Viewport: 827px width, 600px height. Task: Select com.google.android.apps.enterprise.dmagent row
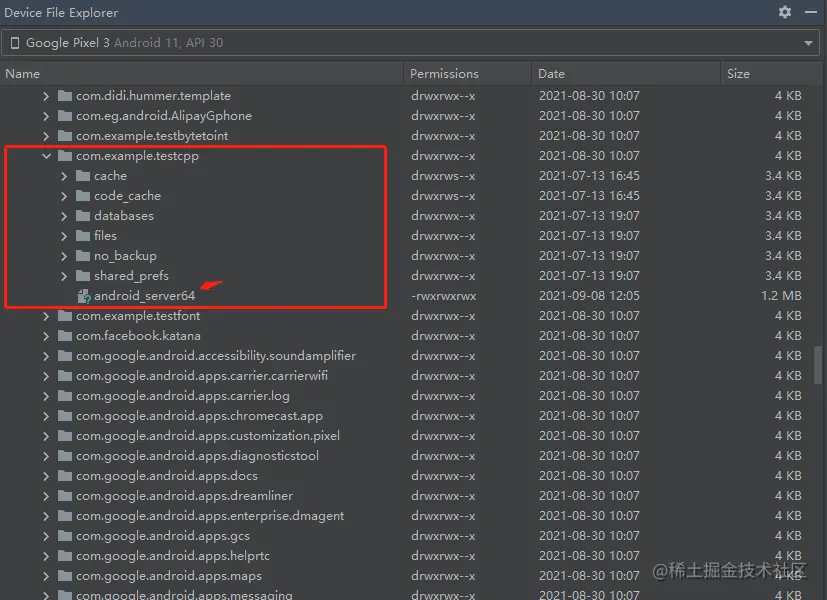(411, 516)
